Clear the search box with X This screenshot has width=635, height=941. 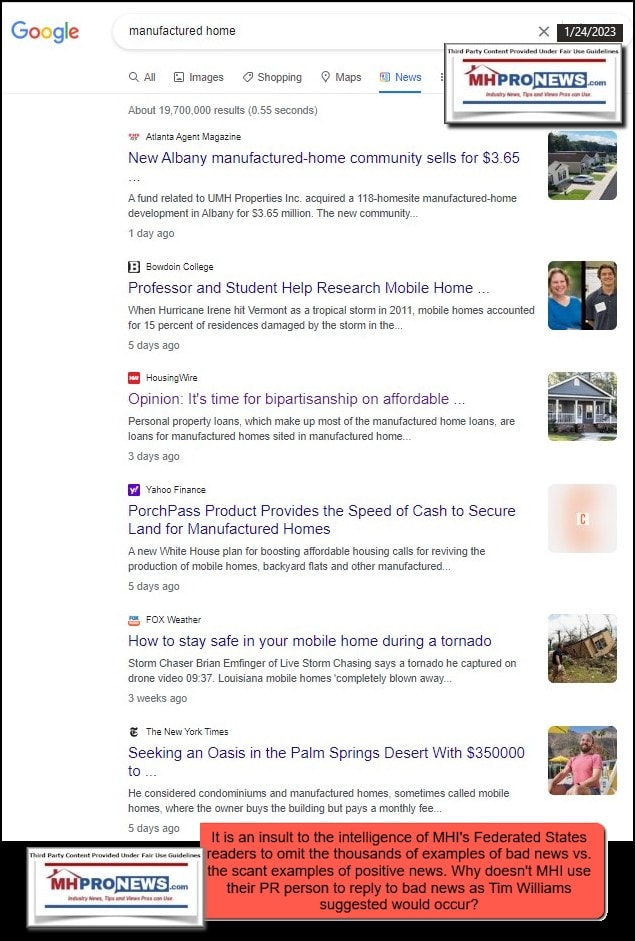(544, 31)
